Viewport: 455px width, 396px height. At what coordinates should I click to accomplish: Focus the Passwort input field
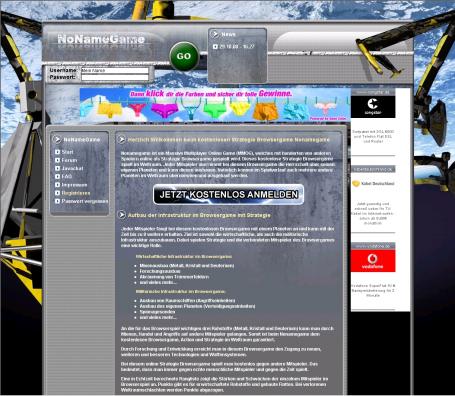coord(115,77)
